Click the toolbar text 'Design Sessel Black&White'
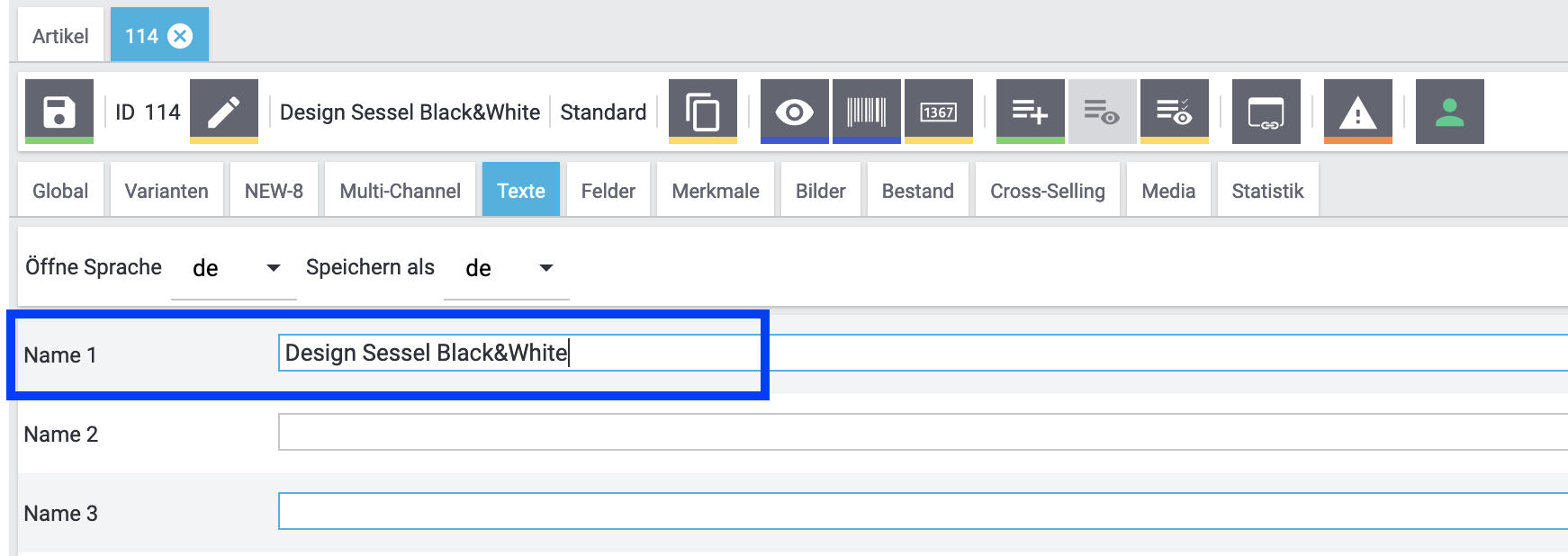 coord(410,112)
